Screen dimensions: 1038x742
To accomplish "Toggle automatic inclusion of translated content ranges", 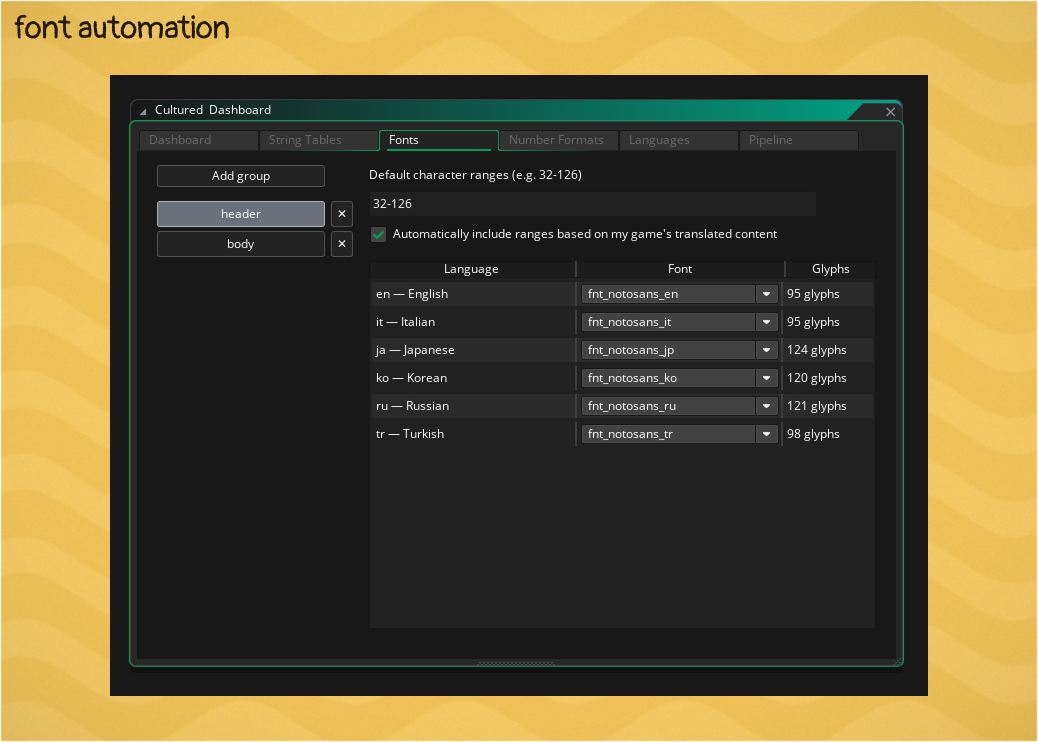I will tap(379, 234).
